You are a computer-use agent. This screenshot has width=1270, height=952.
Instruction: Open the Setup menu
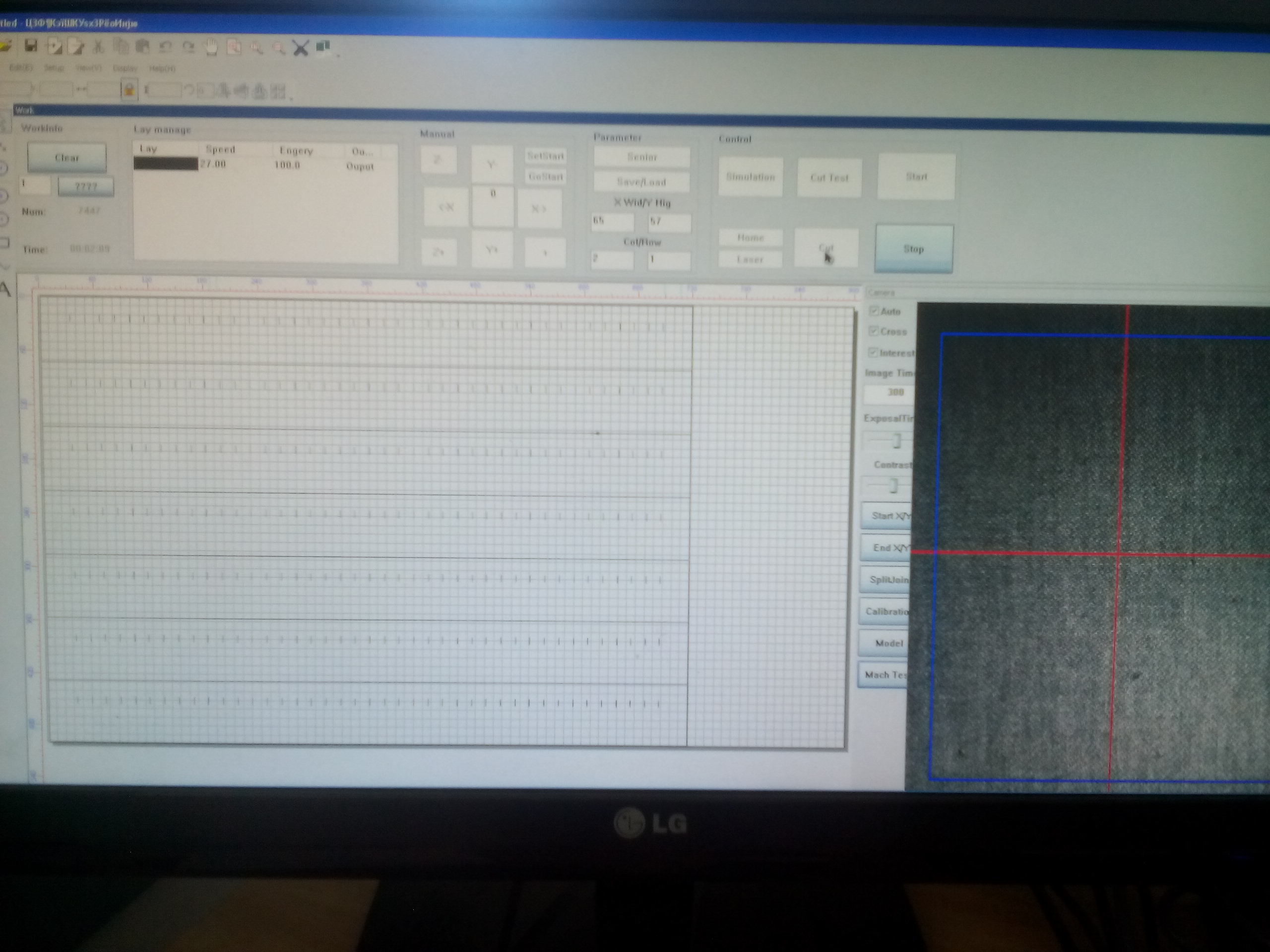pos(54,68)
